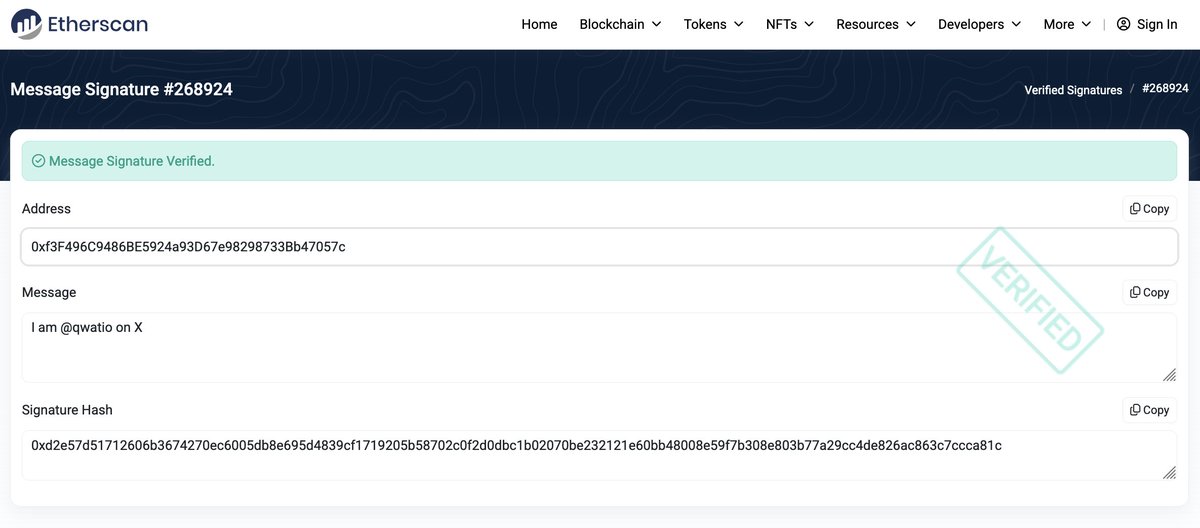Open the Tokens dropdown menu
The width and height of the screenshot is (1200, 528).
(713, 24)
